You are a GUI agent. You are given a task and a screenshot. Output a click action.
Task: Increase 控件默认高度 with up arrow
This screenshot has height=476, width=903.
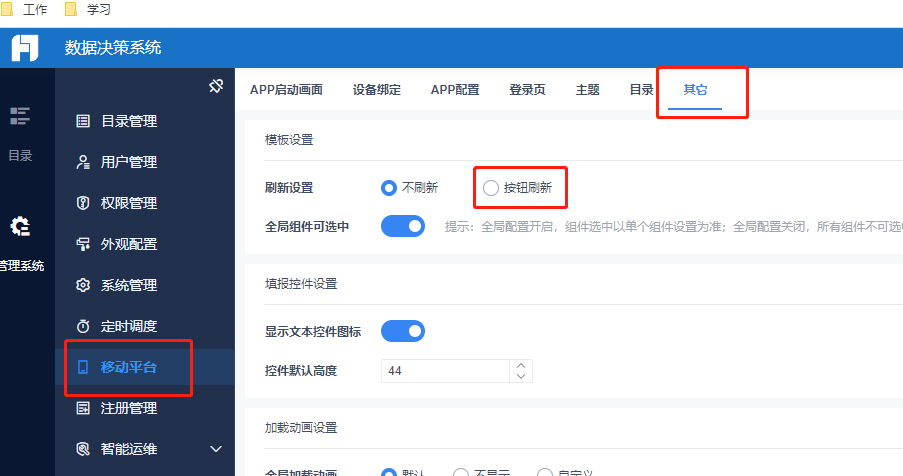521,365
